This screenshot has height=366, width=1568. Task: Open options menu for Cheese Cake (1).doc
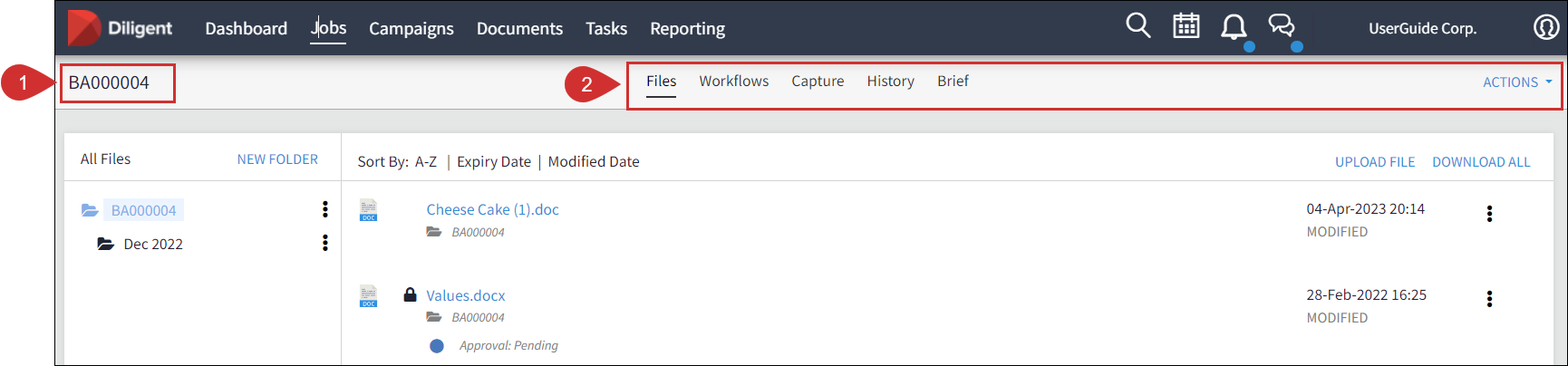tap(1489, 214)
